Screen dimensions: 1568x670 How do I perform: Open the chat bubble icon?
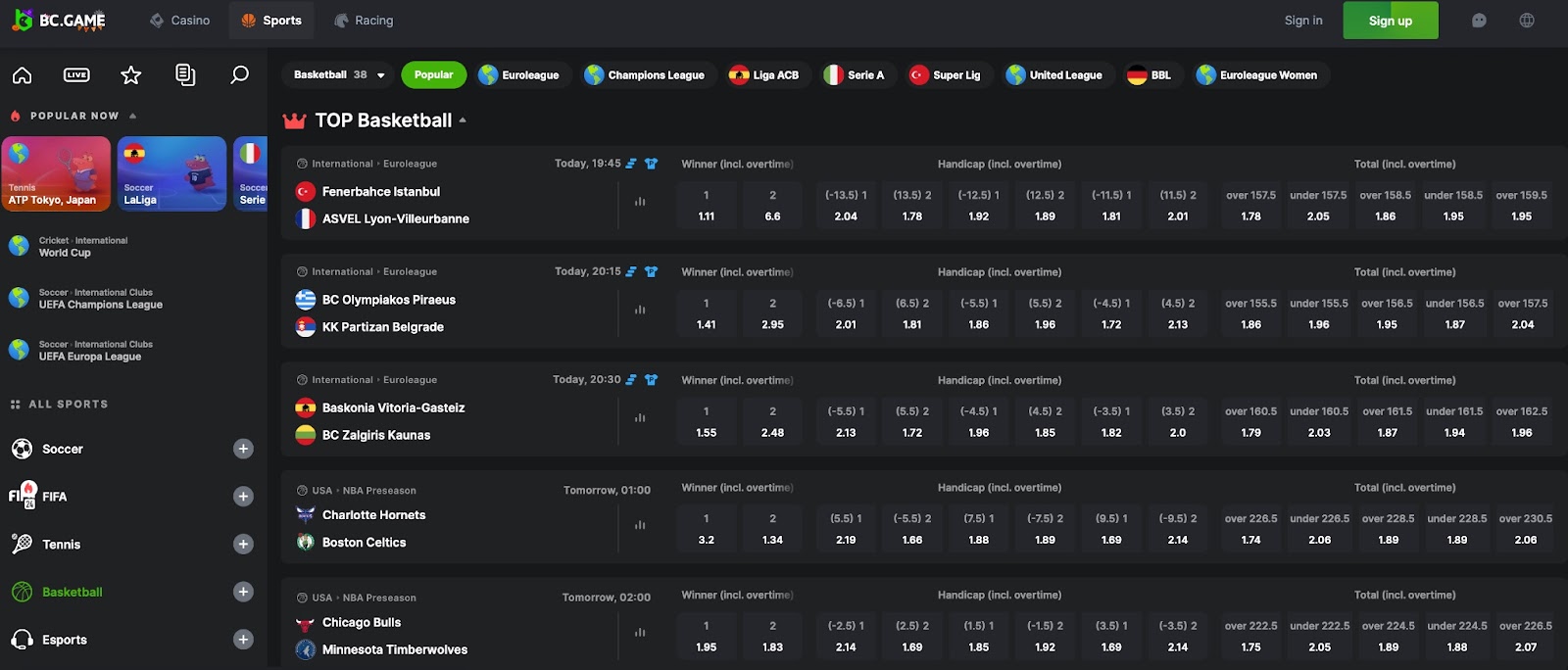pyautogui.click(x=1479, y=21)
